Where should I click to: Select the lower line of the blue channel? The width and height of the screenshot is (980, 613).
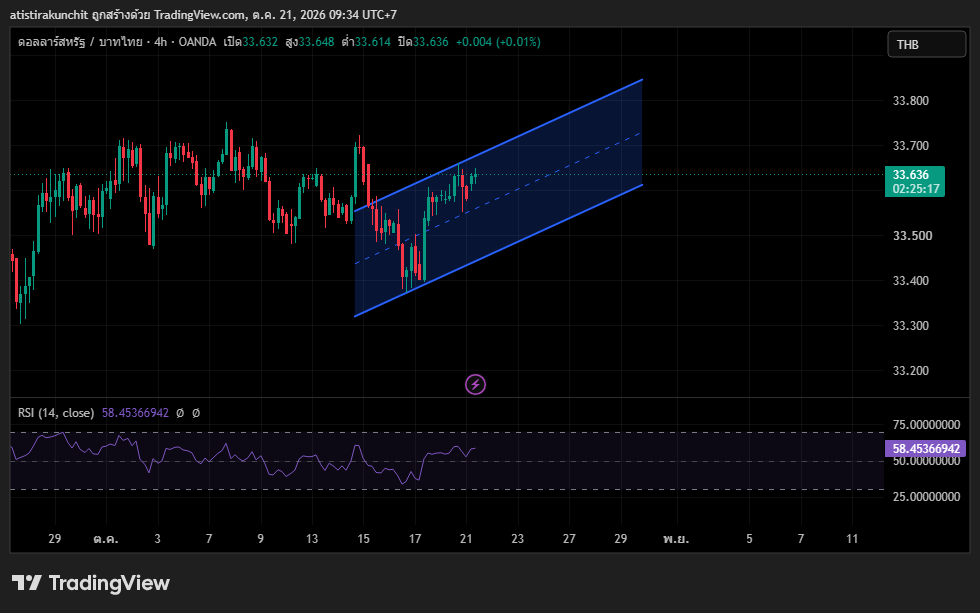click(499, 250)
